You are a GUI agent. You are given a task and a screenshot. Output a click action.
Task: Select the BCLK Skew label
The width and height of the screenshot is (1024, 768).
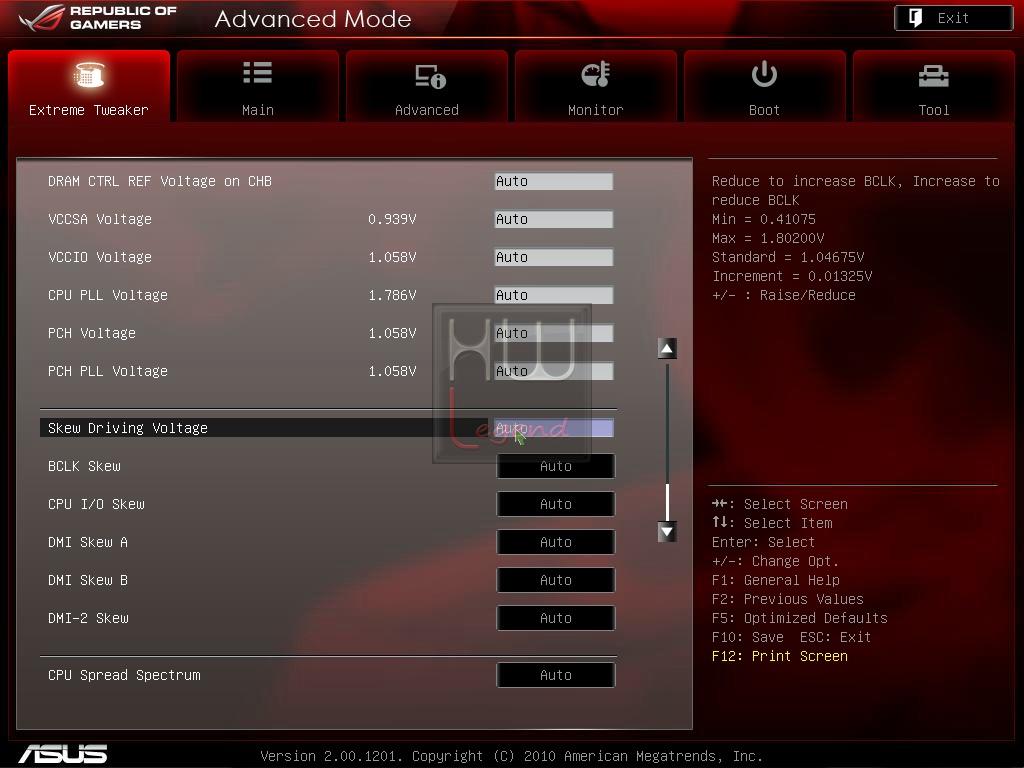pyautogui.click(x=84, y=466)
